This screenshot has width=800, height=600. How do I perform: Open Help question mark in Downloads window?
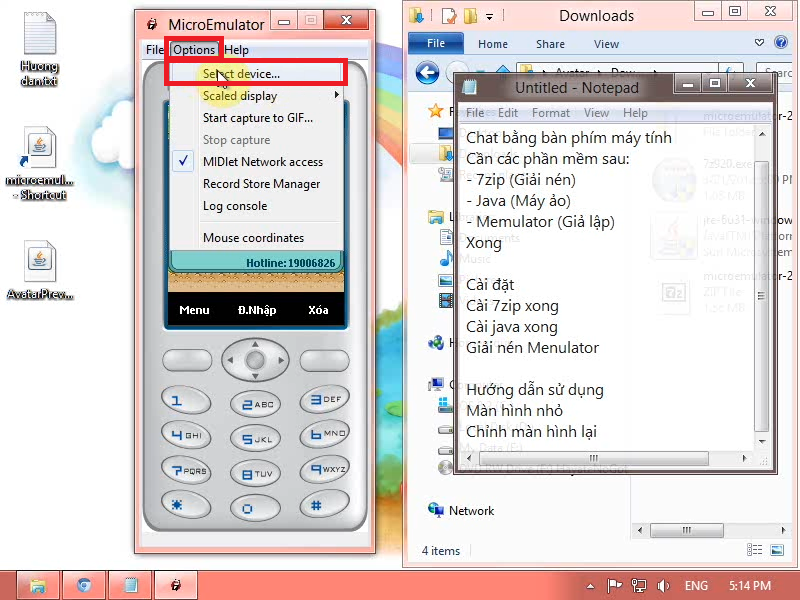pos(781,42)
